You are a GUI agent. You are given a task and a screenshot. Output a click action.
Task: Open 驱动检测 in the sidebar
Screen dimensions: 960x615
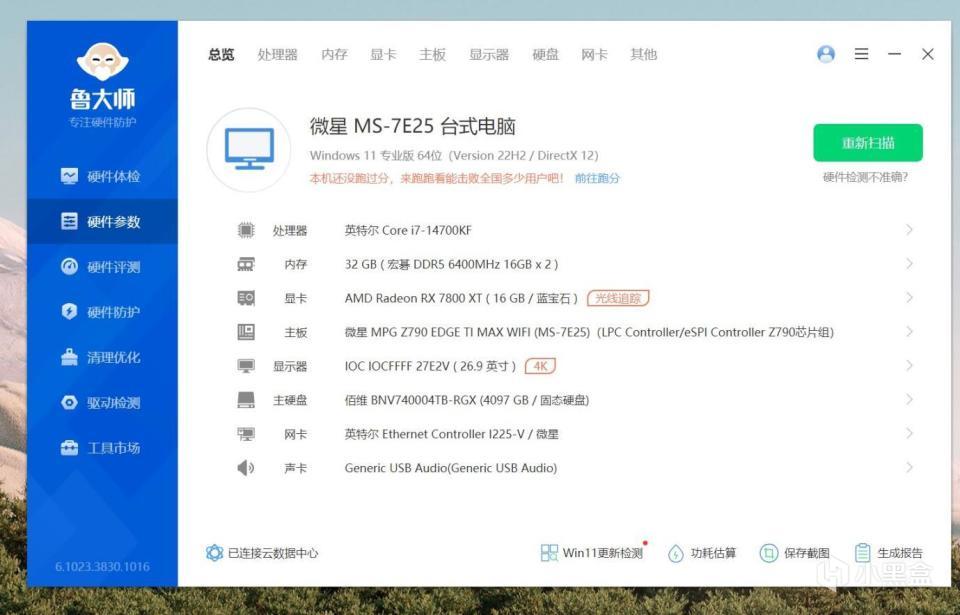pos(102,402)
